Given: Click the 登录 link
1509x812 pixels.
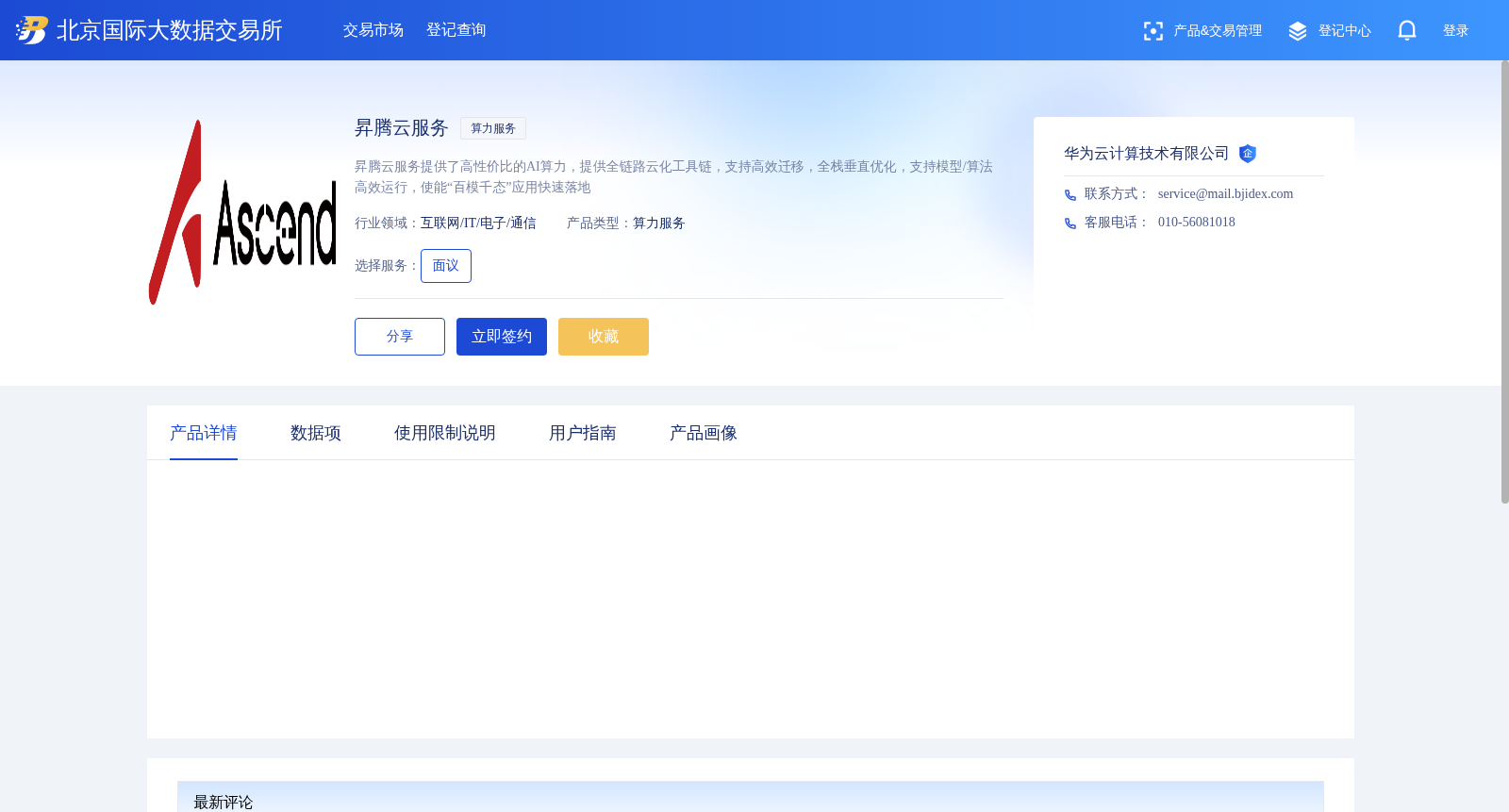Looking at the screenshot, I should [1455, 31].
